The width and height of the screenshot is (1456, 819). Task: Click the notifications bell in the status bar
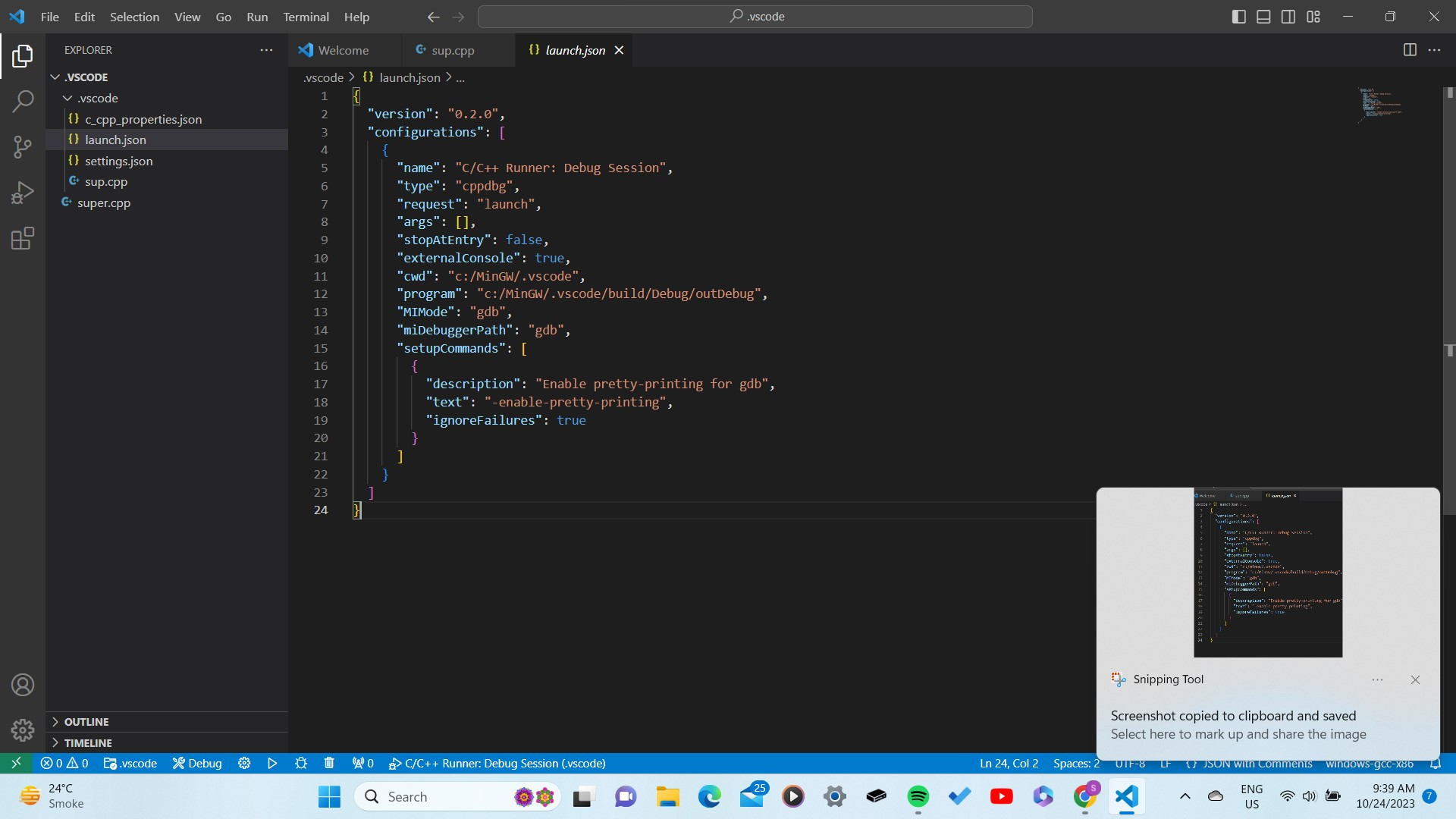(1436, 764)
